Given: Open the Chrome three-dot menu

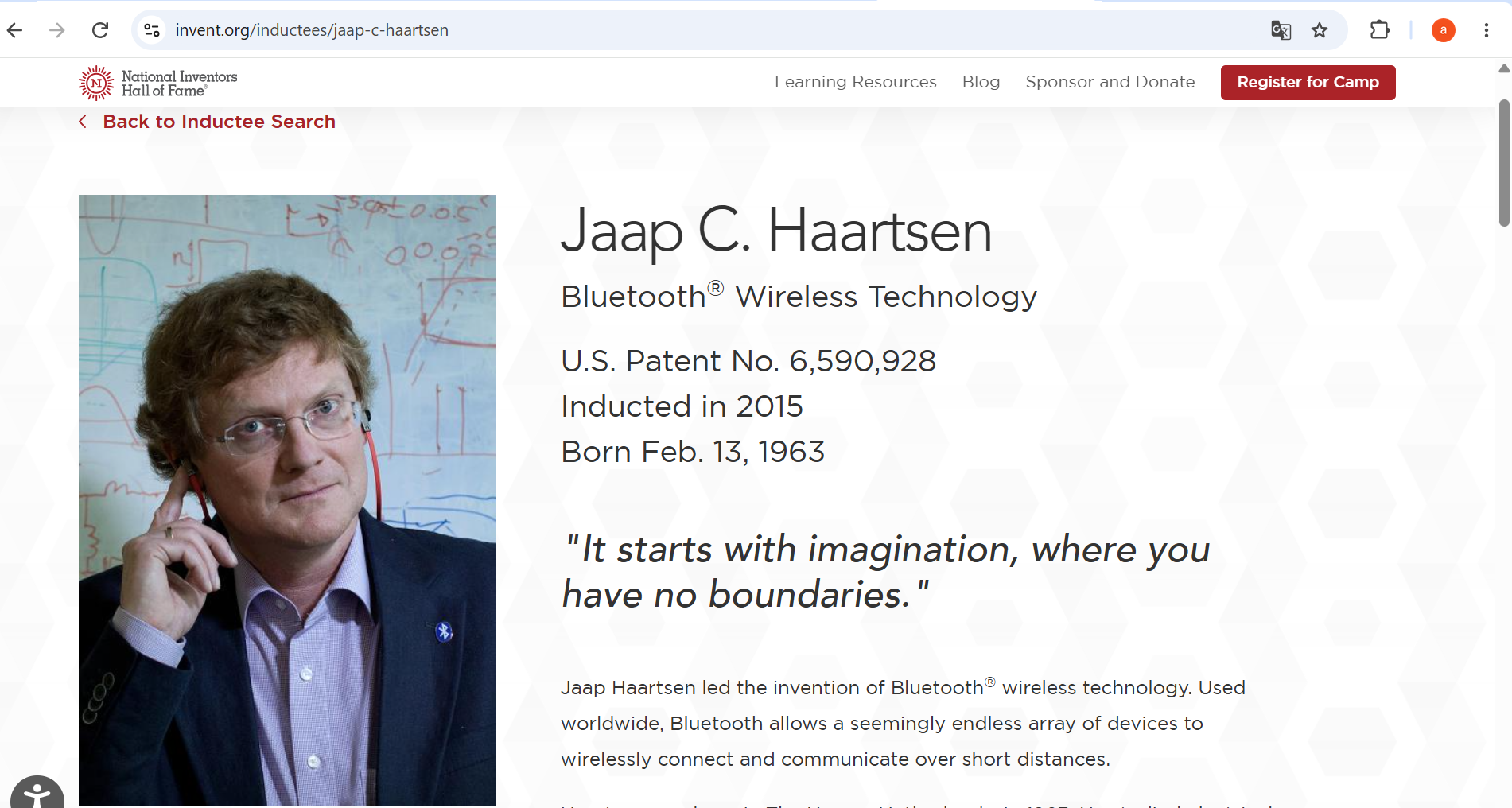Looking at the screenshot, I should [1486, 30].
